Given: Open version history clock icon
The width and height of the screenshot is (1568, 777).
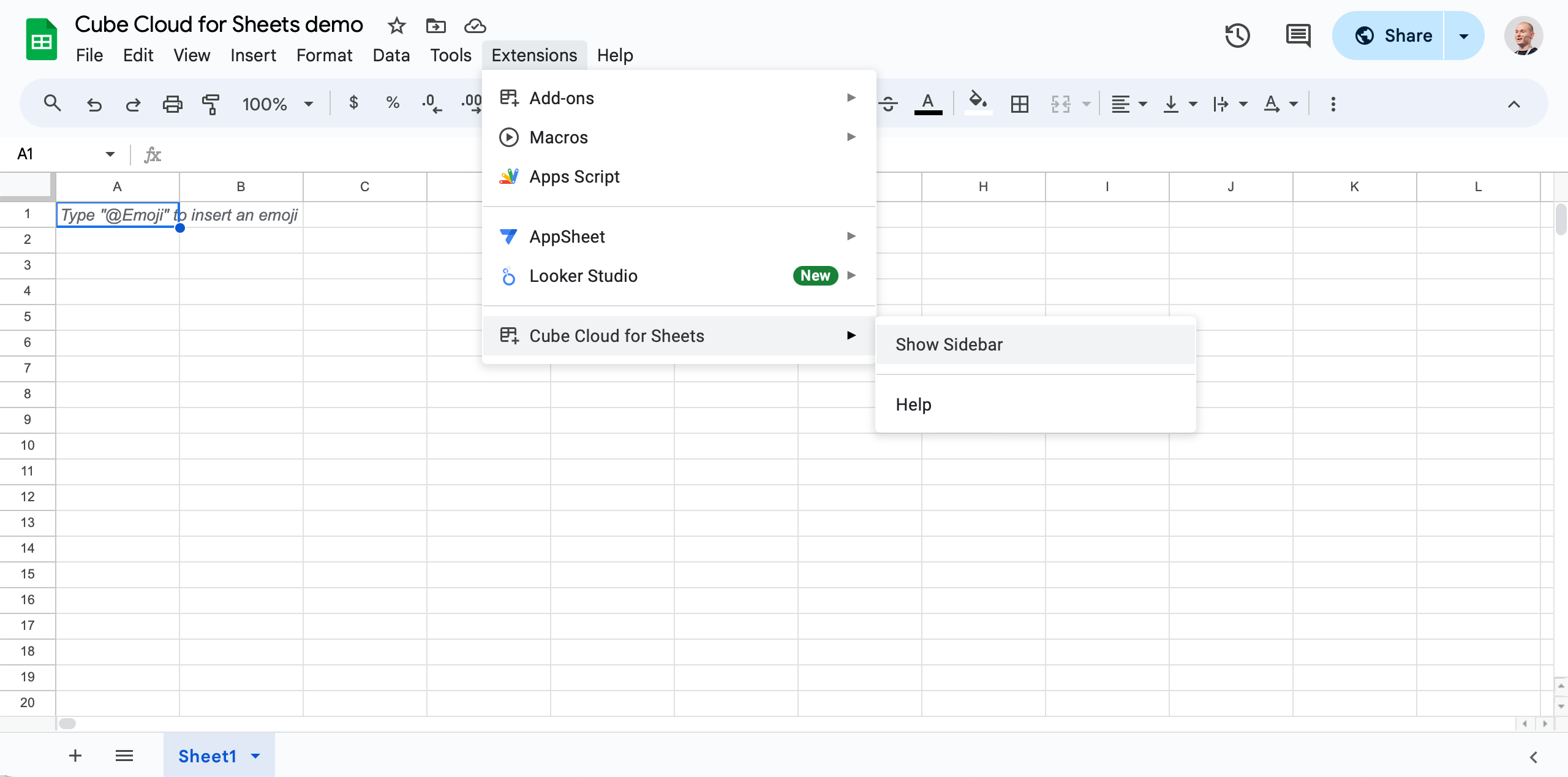Looking at the screenshot, I should [x=1237, y=36].
